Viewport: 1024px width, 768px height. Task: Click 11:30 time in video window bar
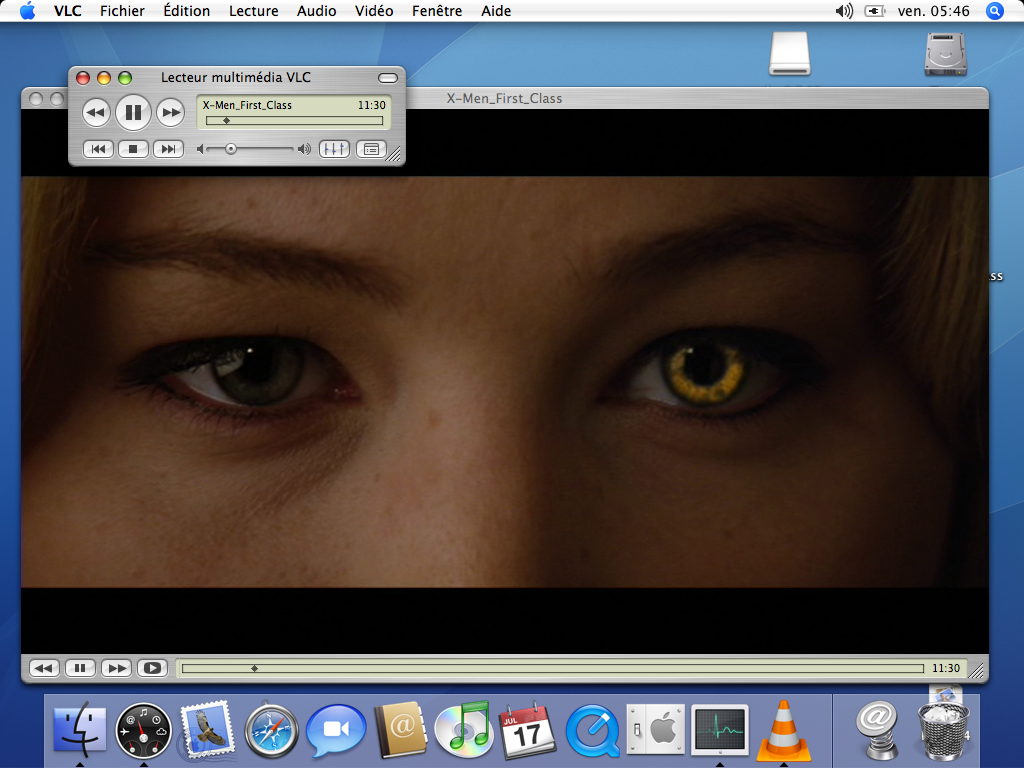pos(946,668)
